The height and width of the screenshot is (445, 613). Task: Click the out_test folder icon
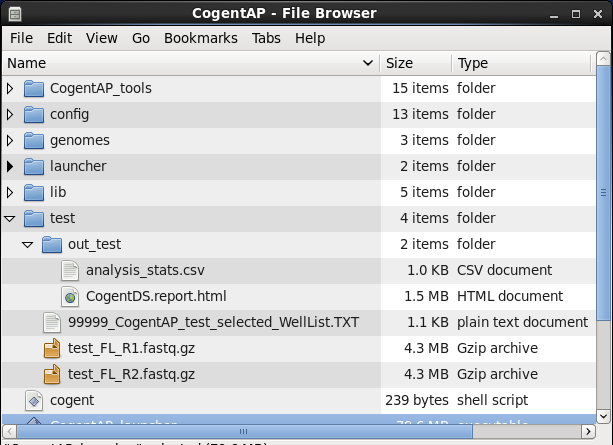(x=52, y=244)
